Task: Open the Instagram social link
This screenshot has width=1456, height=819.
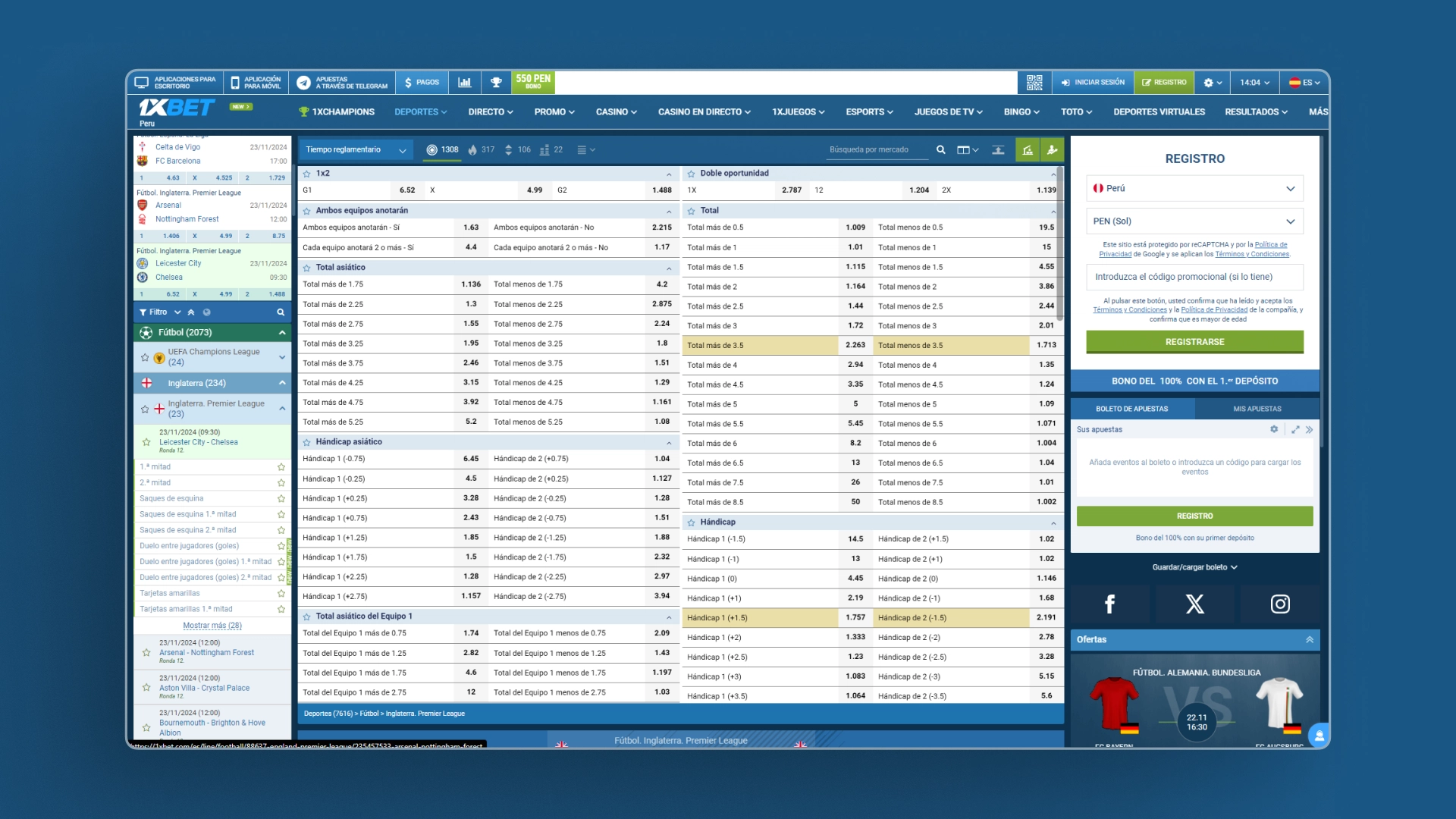Action: pos(1280,604)
